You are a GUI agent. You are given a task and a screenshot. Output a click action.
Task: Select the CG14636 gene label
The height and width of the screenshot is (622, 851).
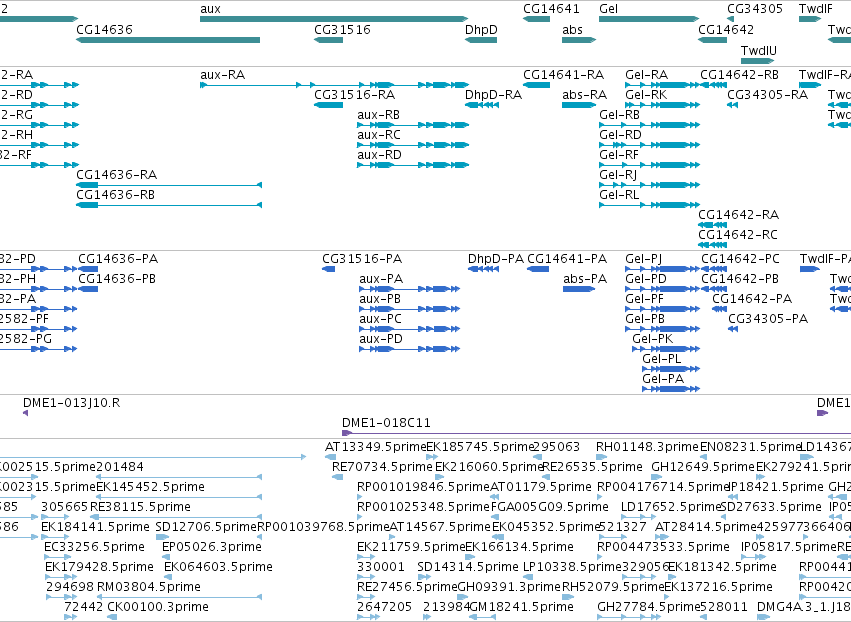(x=104, y=29)
